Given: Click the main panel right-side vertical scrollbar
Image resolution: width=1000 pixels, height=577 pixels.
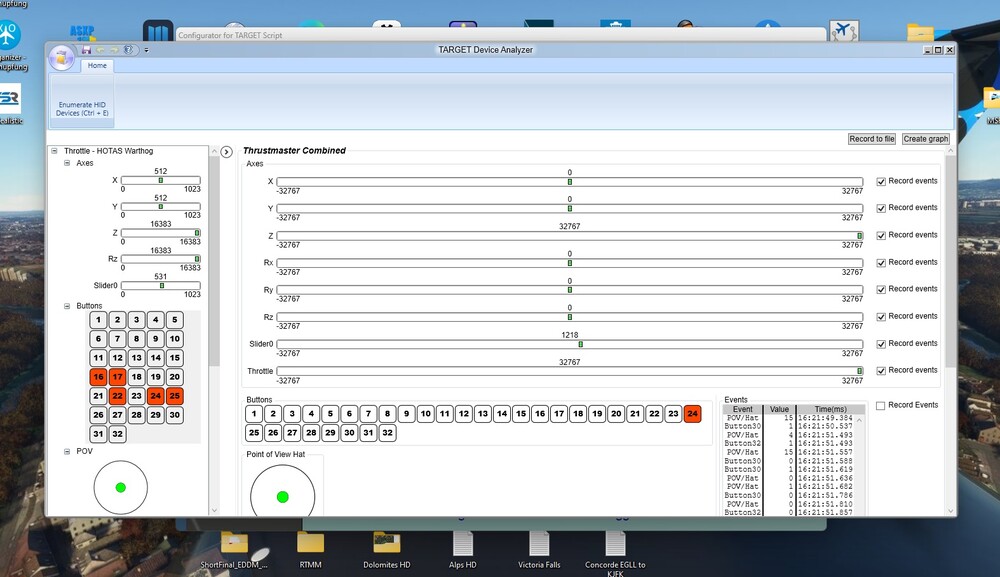Looking at the screenshot, I should click(x=950, y=330).
